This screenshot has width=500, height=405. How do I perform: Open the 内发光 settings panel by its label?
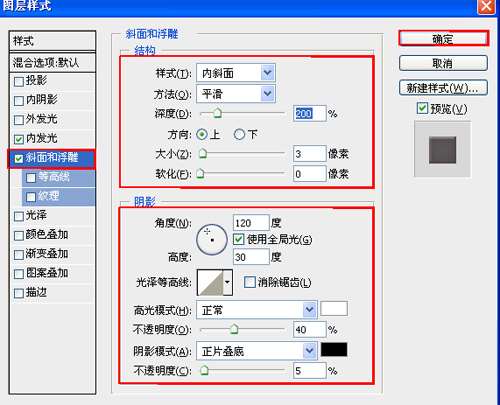tap(42, 138)
